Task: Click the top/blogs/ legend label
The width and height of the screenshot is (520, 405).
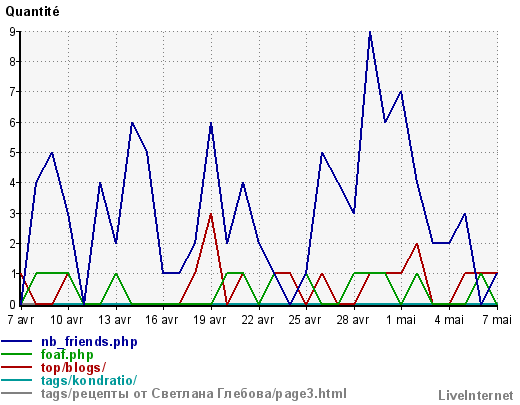Action: pos(73,368)
